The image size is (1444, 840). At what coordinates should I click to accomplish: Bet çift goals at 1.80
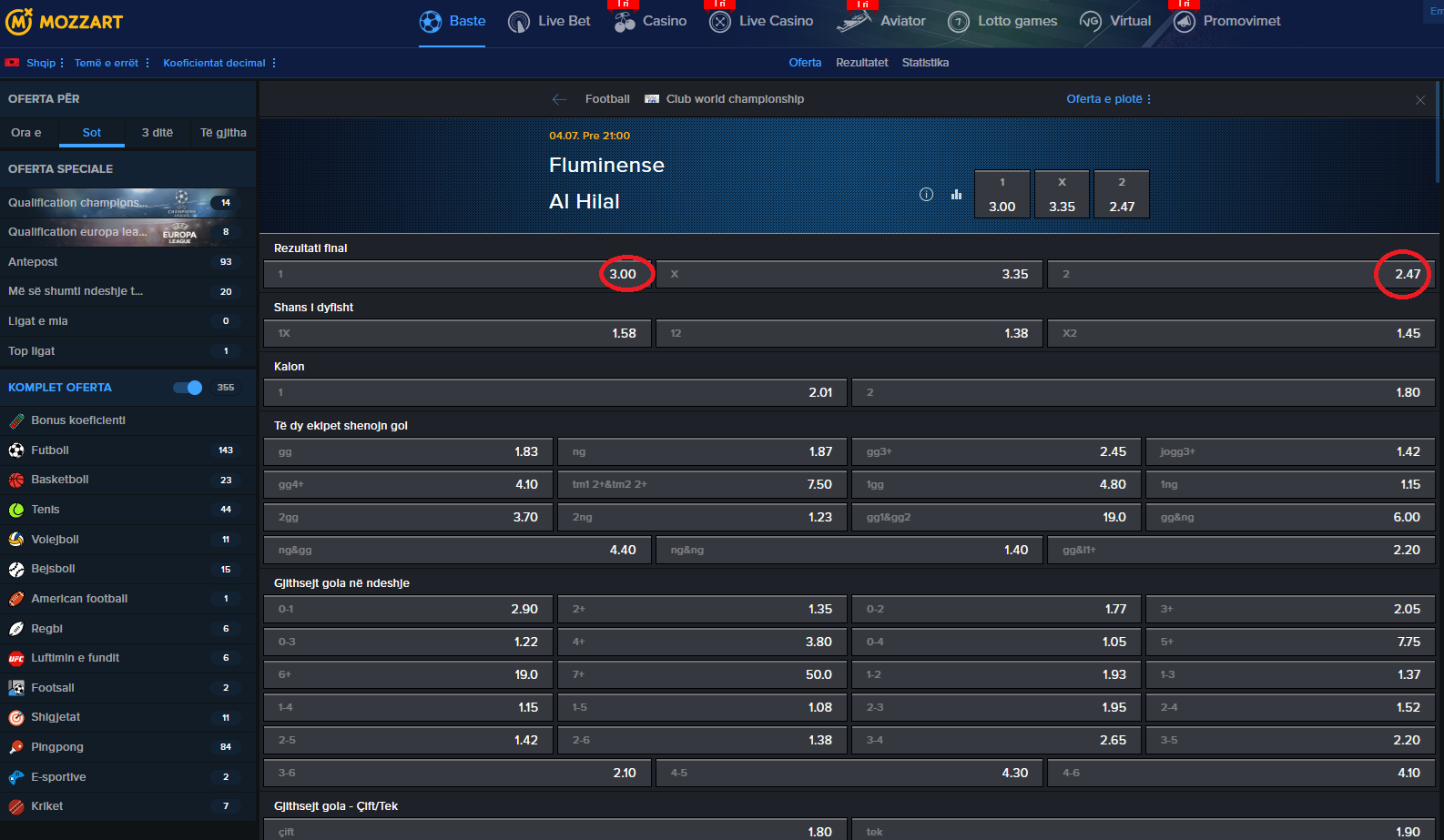tap(555, 831)
